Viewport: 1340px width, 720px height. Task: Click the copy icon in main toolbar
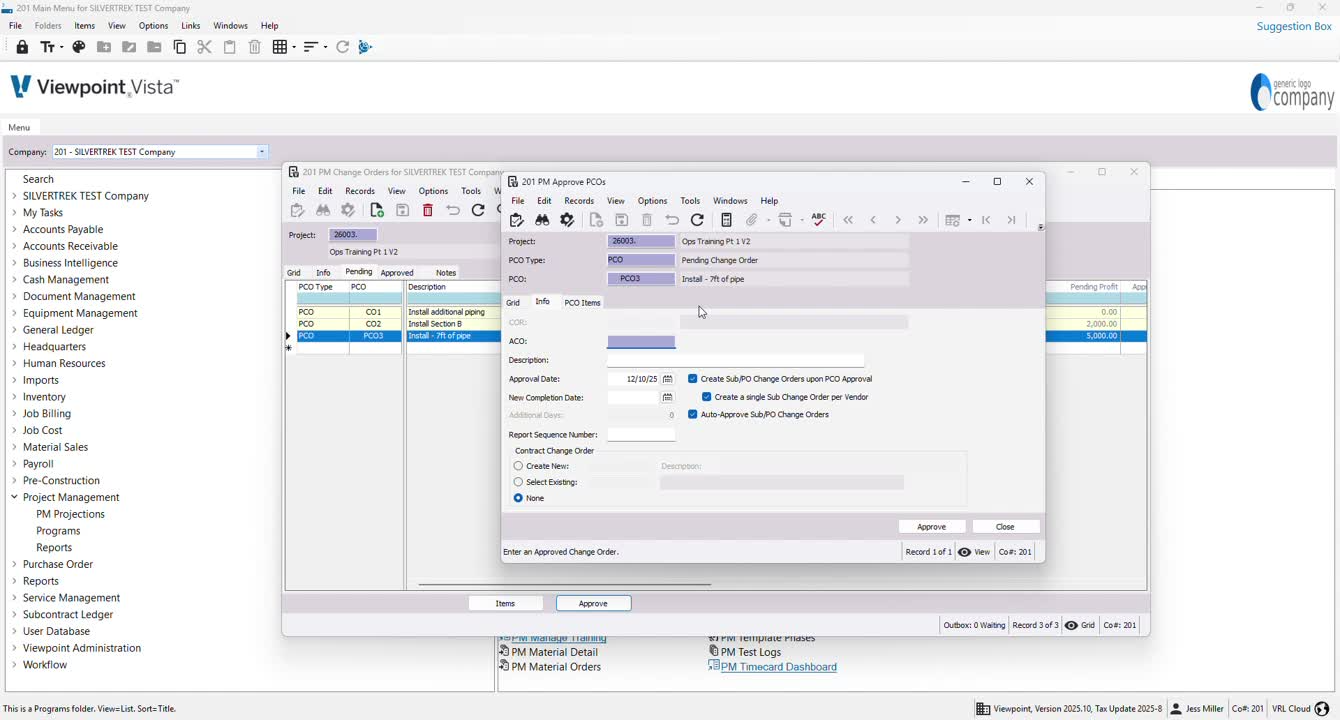click(180, 47)
